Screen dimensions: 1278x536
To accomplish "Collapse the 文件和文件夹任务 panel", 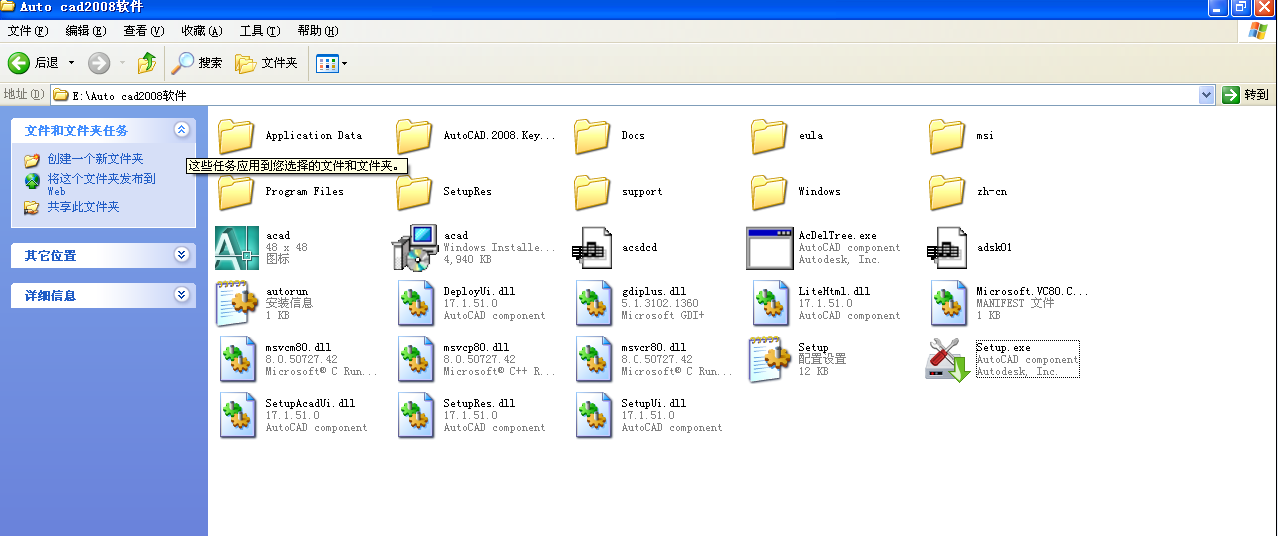I will pyautogui.click(x=181, y=130).
